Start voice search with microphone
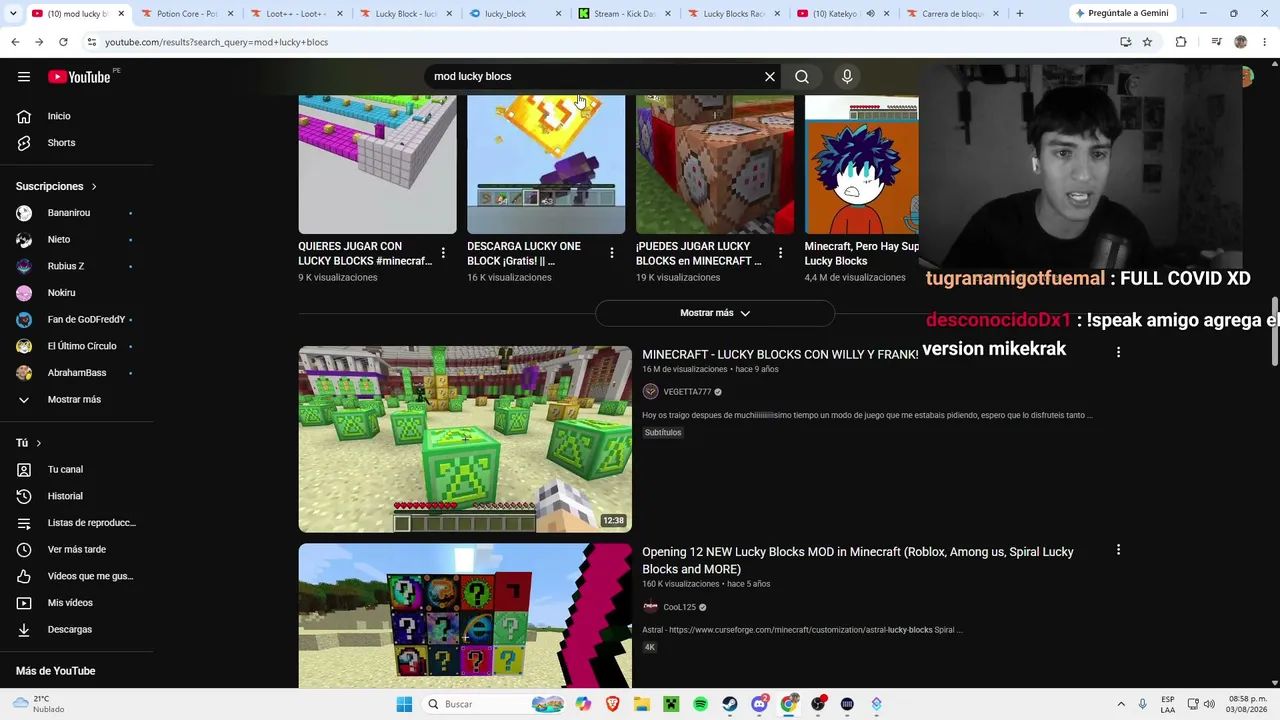1280x720 pixels. (847, 76)
